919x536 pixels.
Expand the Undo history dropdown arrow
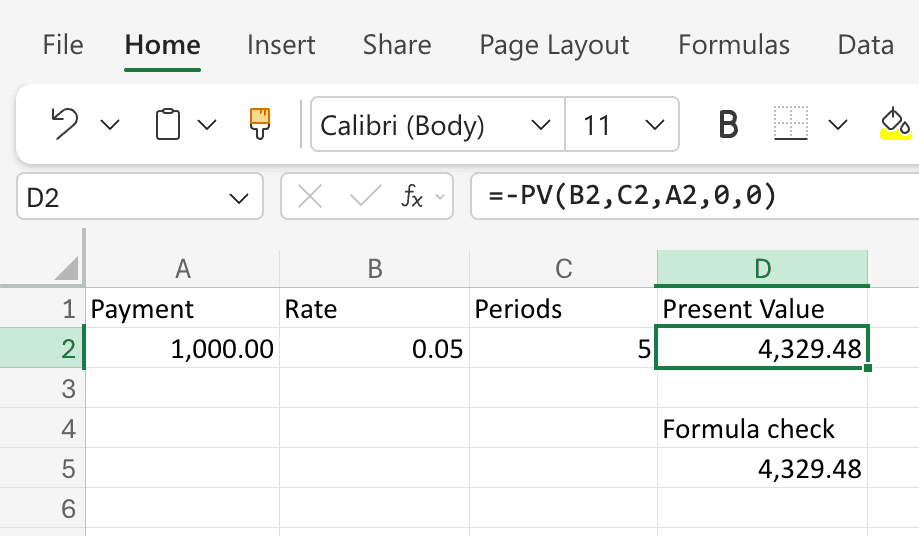(x=110, y=125)
